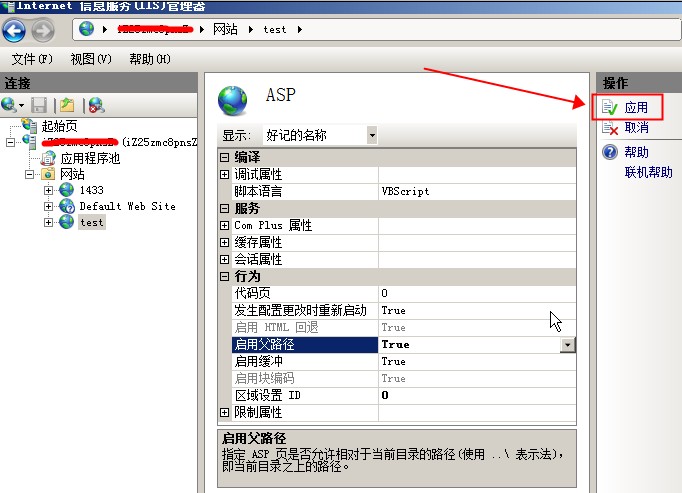Click the 应用程序池 application pools icon
This screenshot has height=493, width=682.
coord(49,158)
